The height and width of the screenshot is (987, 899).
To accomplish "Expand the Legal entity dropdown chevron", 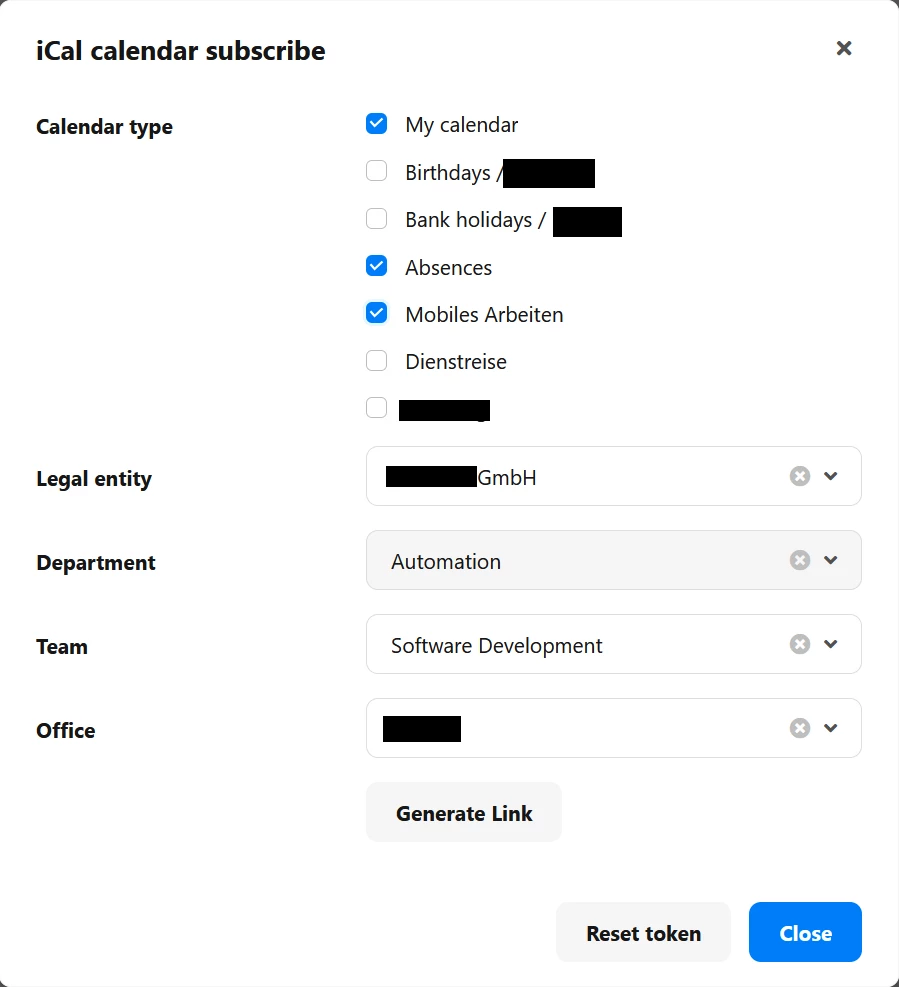I will point(830,476).
